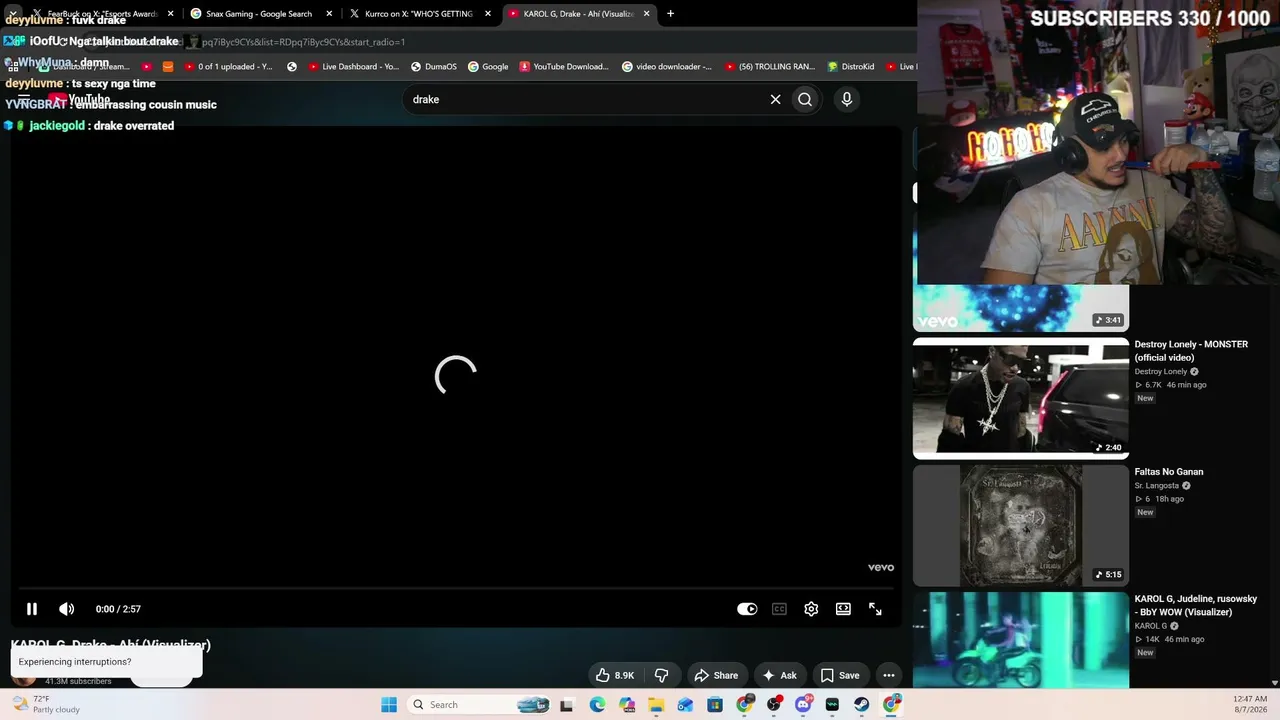The width and height of the screenshot is (1280, 720).
Task: Open the first Chrome icon on taskbar
Action: [x=744, y=705]
